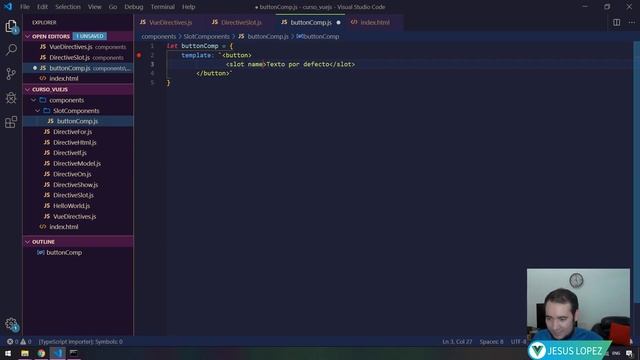Click the unsaved dot on buttonComp.js tab
The width and height of the screenshot is (640, 360).
pos(338,22)
